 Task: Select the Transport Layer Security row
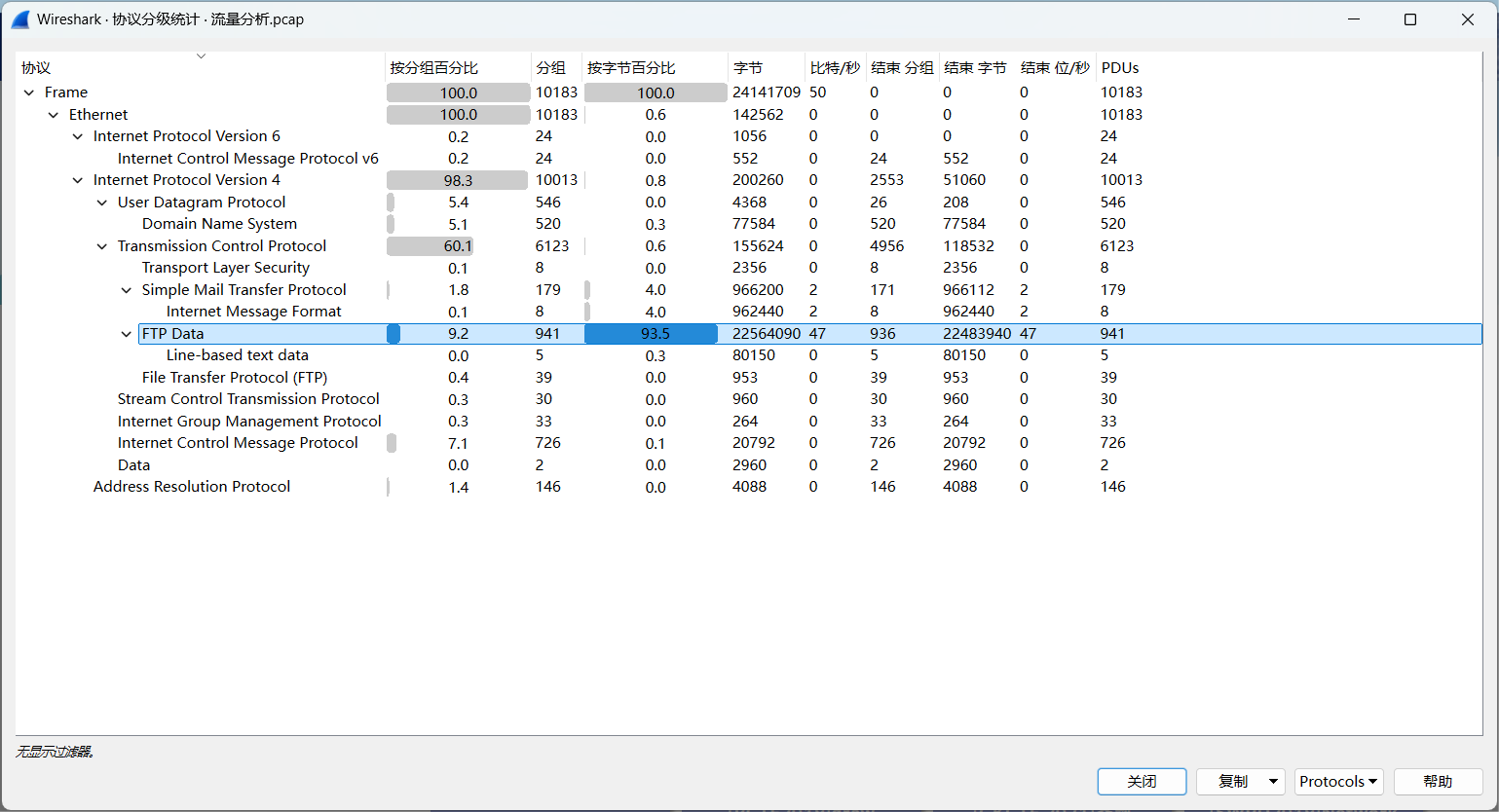(749, 268)
